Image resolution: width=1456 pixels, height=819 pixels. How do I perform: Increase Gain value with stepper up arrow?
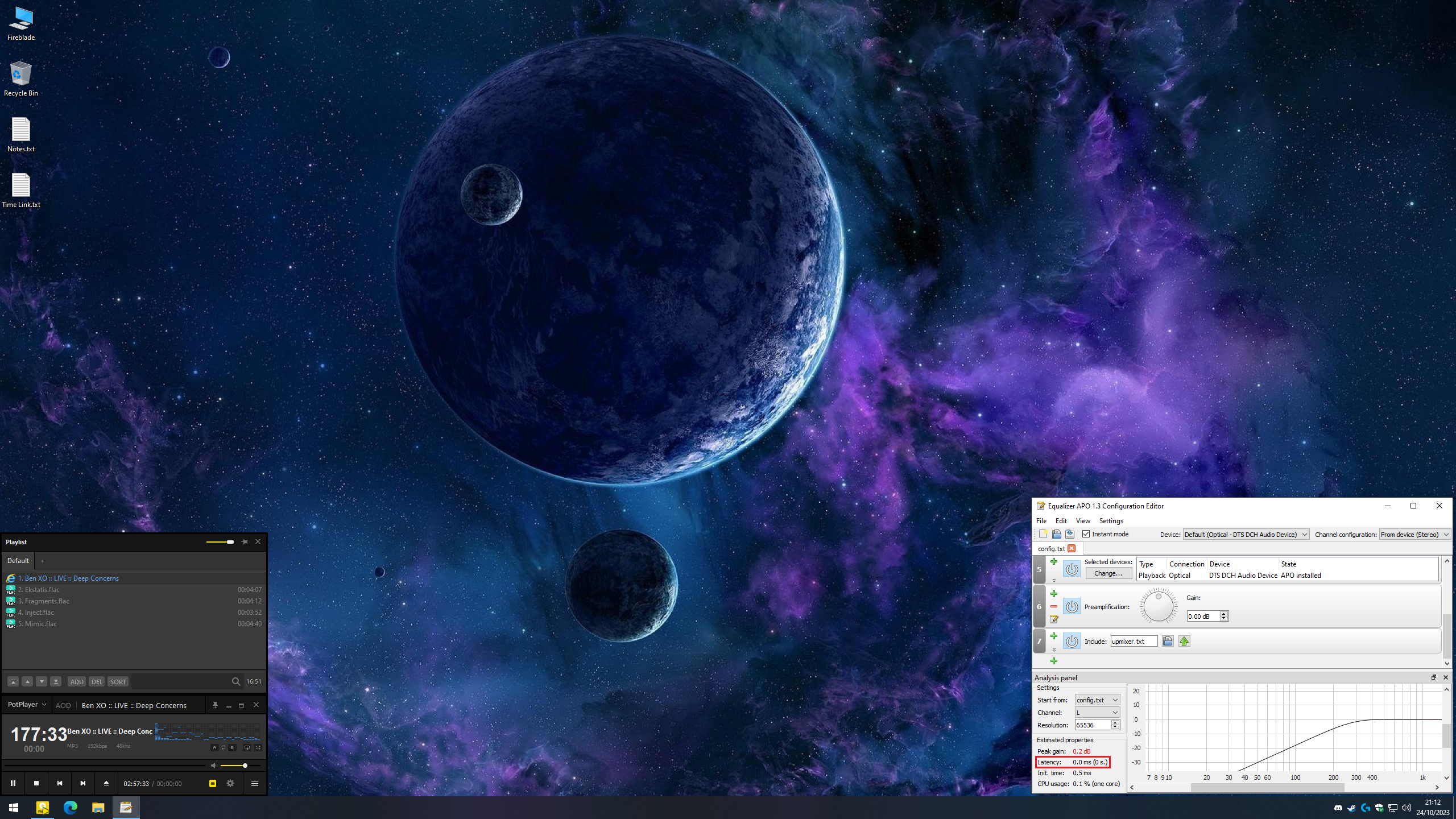[1224, 614]
